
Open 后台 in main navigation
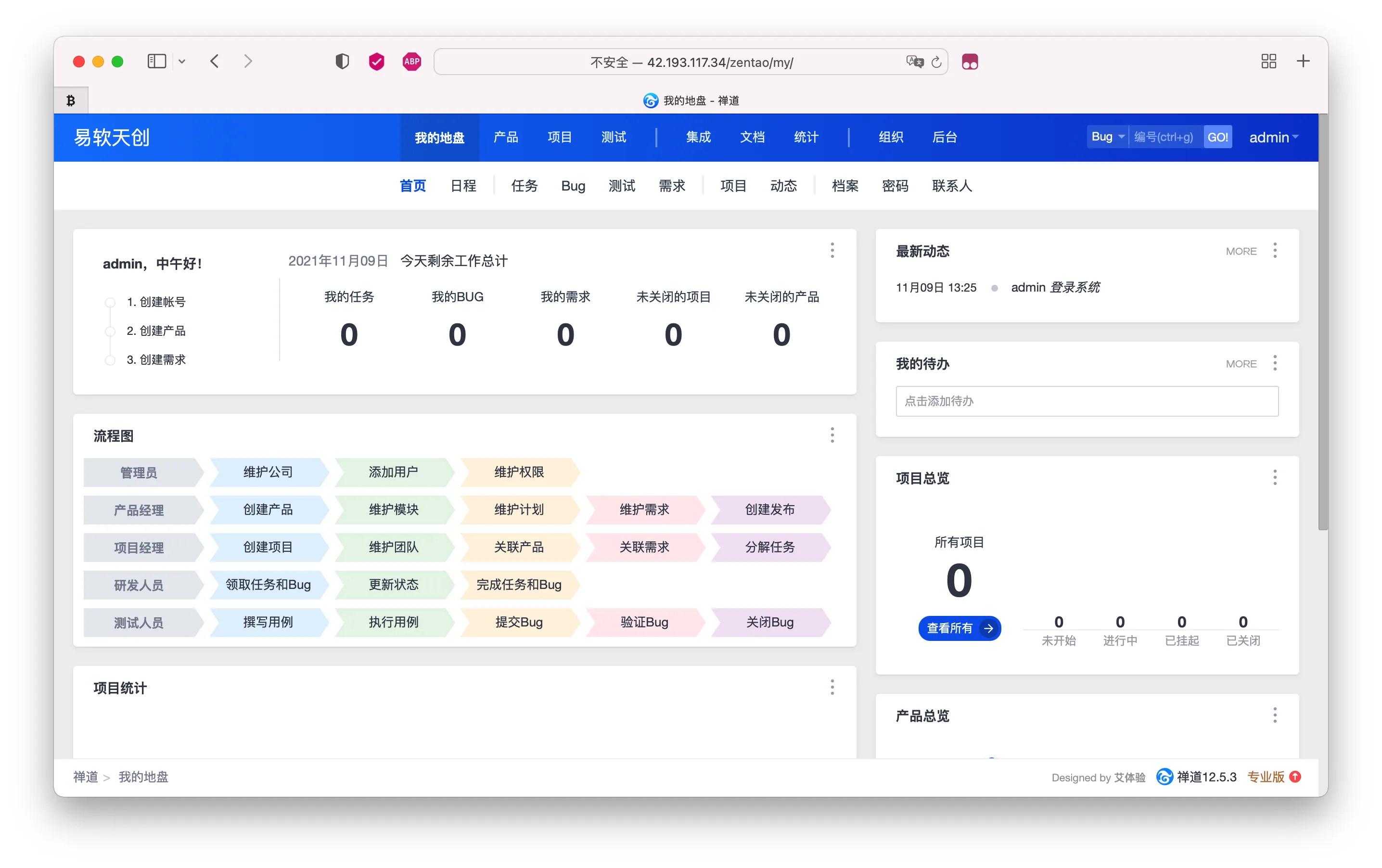click(945, 138)
